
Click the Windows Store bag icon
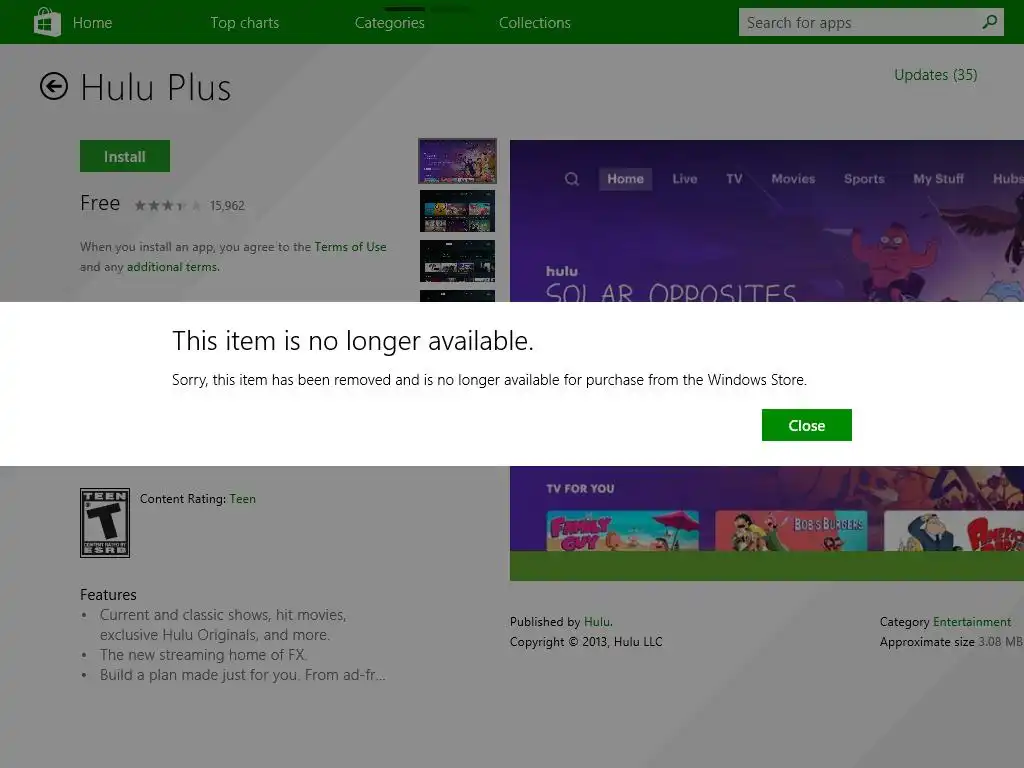coord(47,22)
